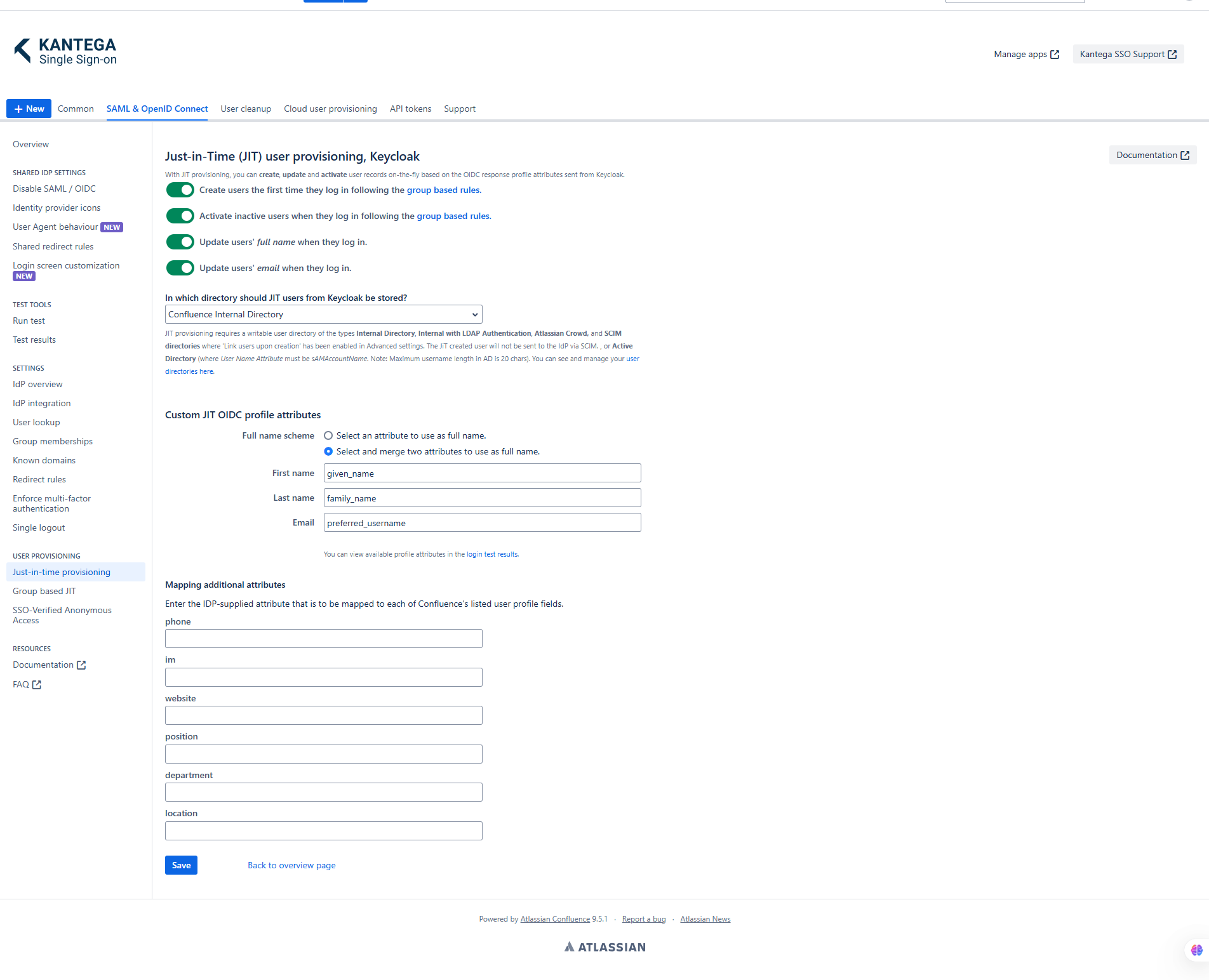Switch to the Support tab
The image size is (1209, 980).
(460, 109)
